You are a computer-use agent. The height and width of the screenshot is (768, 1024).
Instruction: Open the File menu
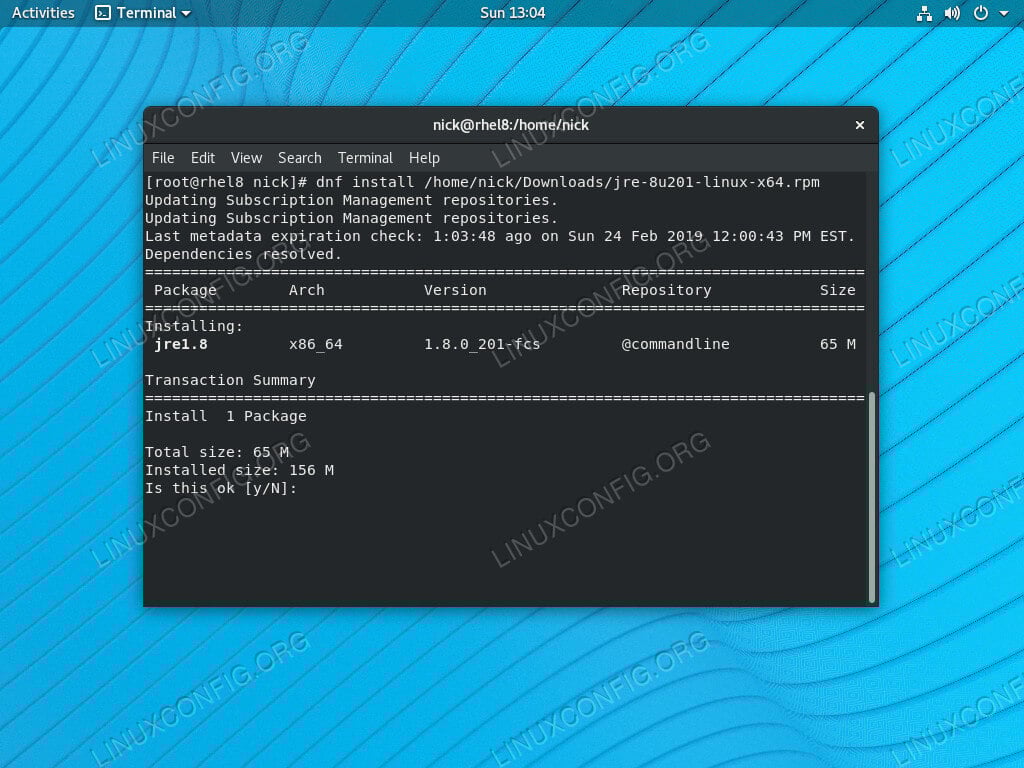(163, 158)
